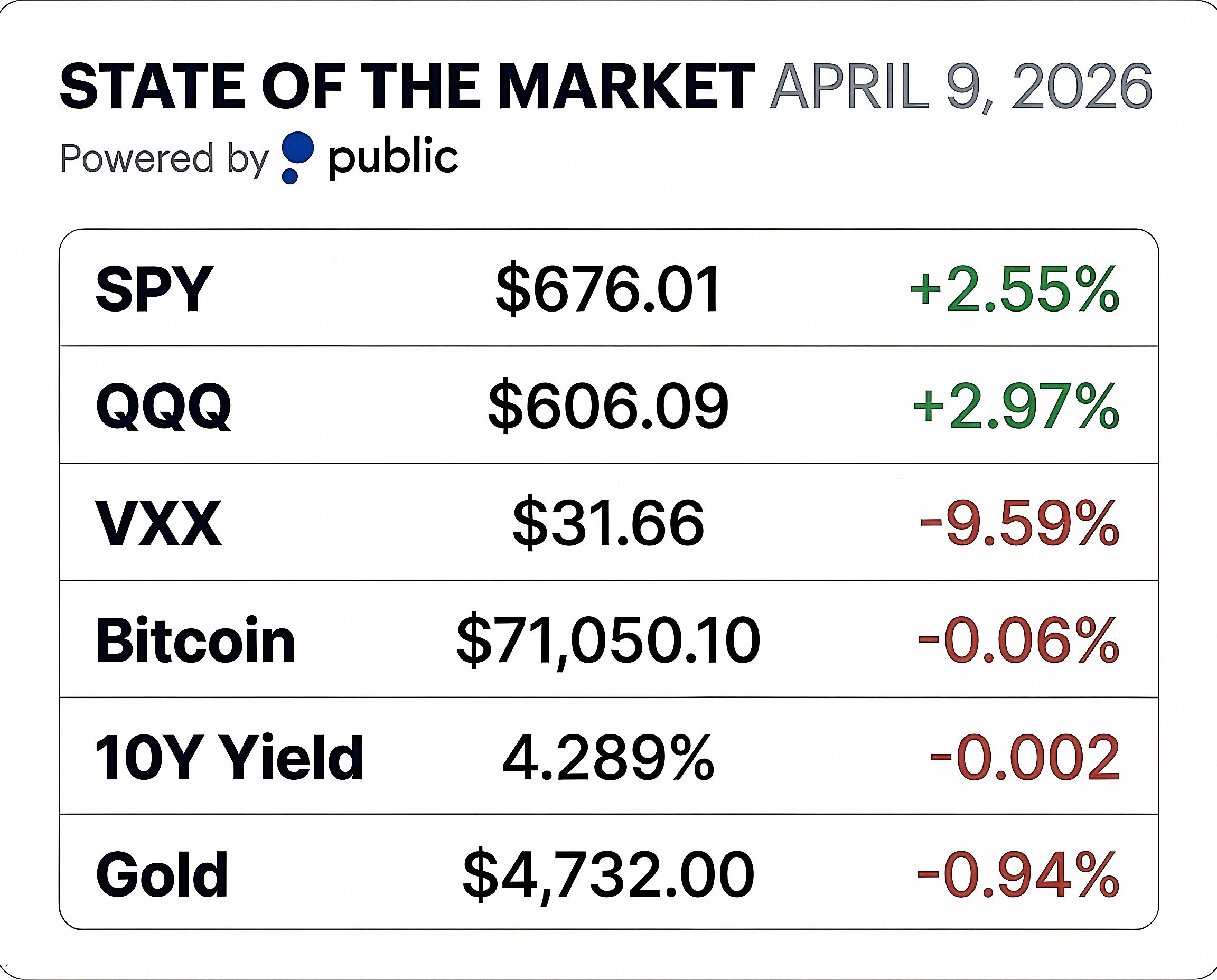This screenshot has width=1217, height=980.
Task: Click VXX's -9.59% change value
Action: (1019, 523)
